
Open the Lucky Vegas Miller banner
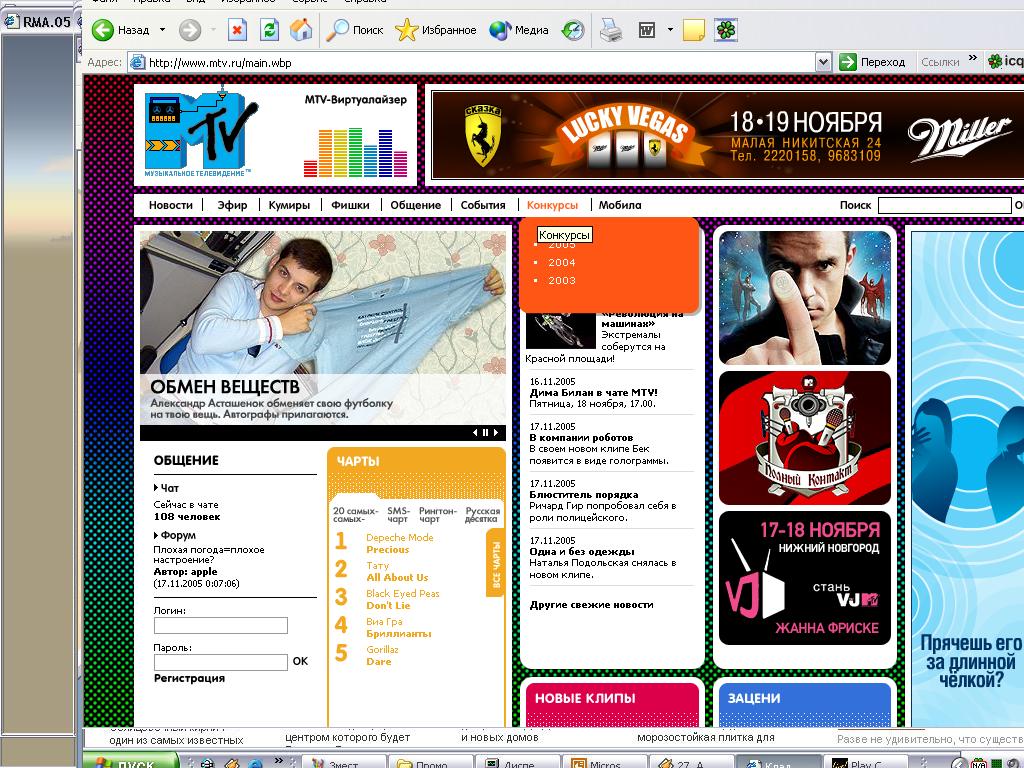tap(728, 135)
